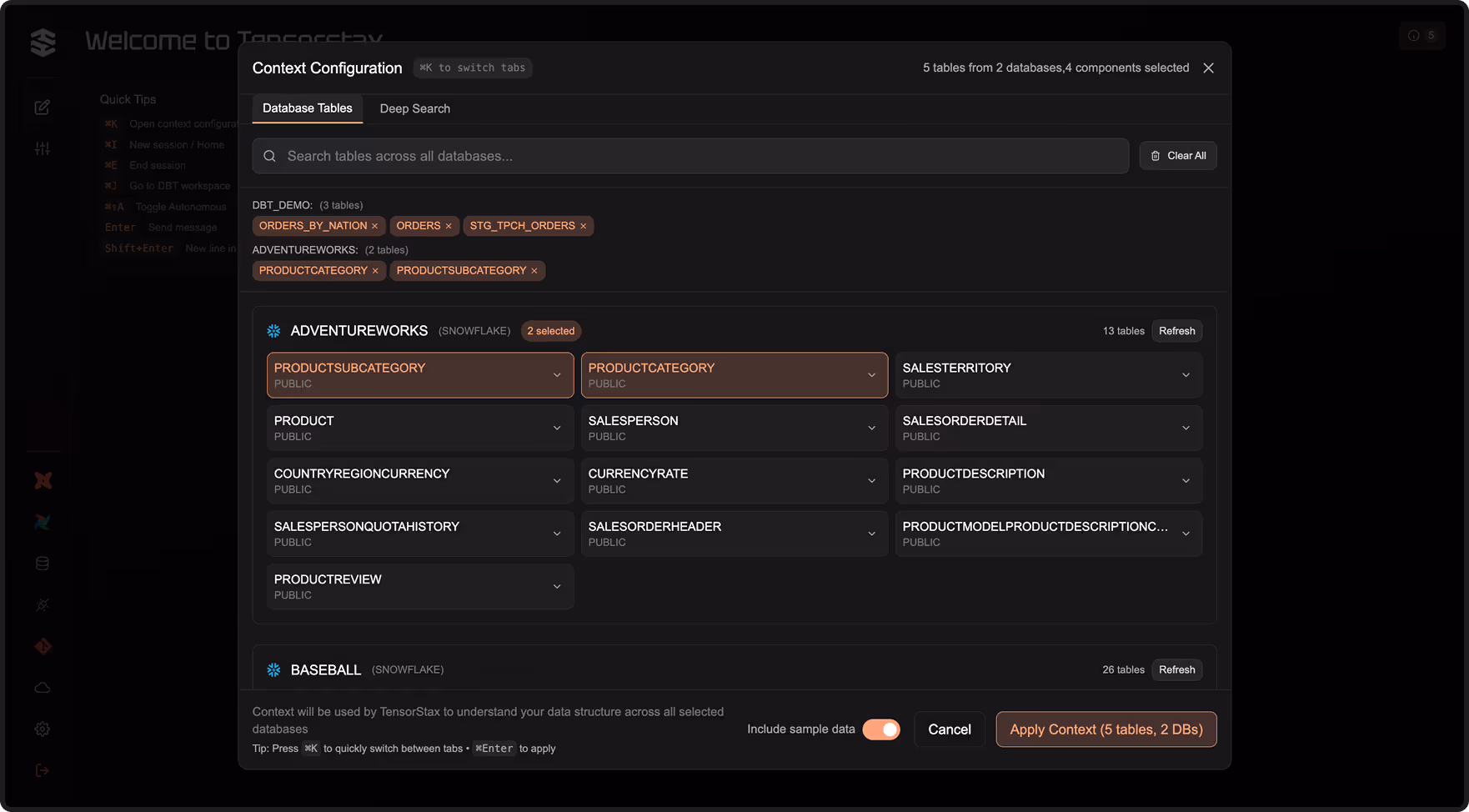This screenshot has width=1469, height=812.
Task: Select the SALESTERRITORY table card
Action: 1049,375
